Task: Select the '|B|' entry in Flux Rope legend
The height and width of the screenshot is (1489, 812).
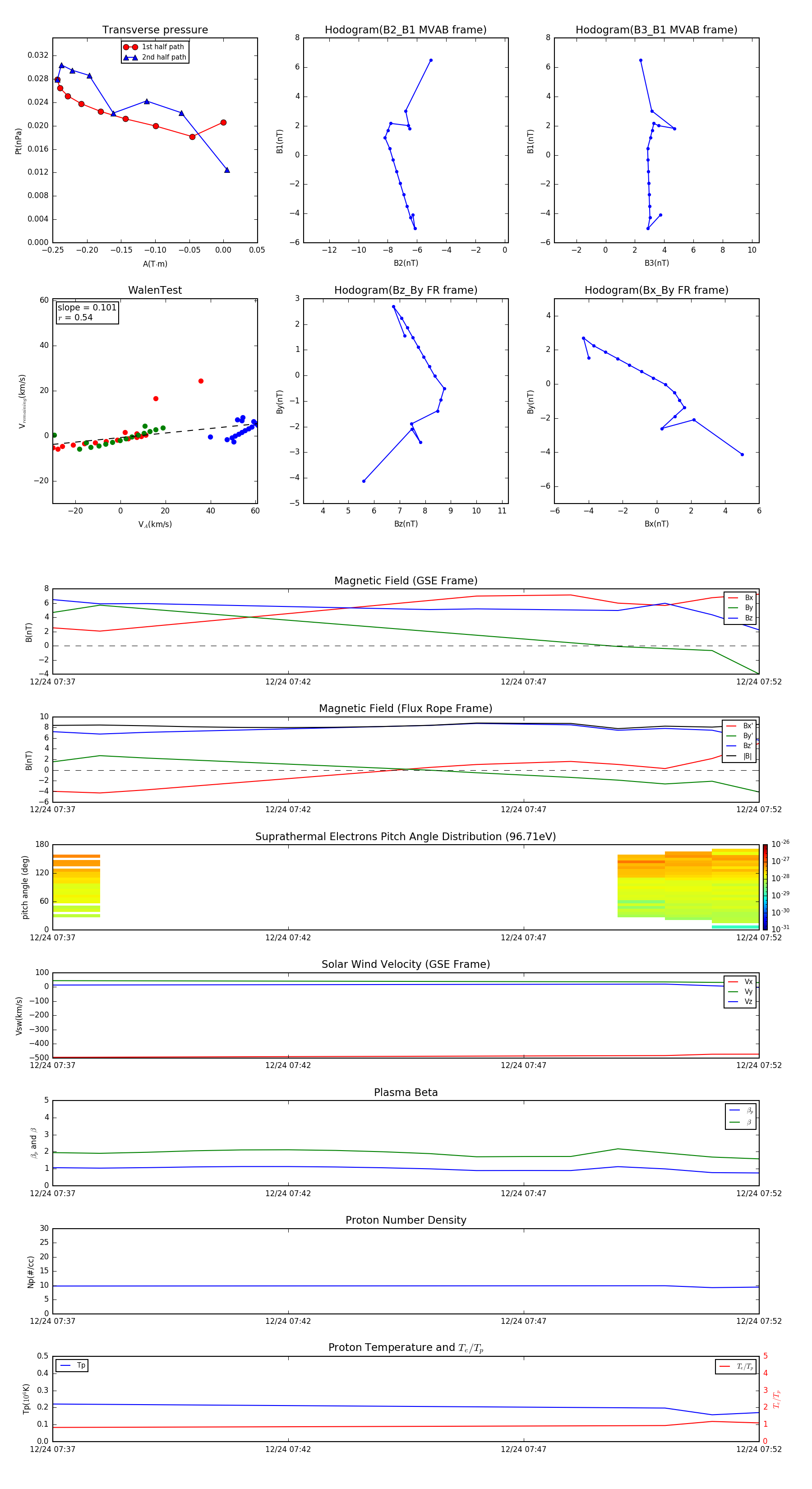Action: pos(740,756)
